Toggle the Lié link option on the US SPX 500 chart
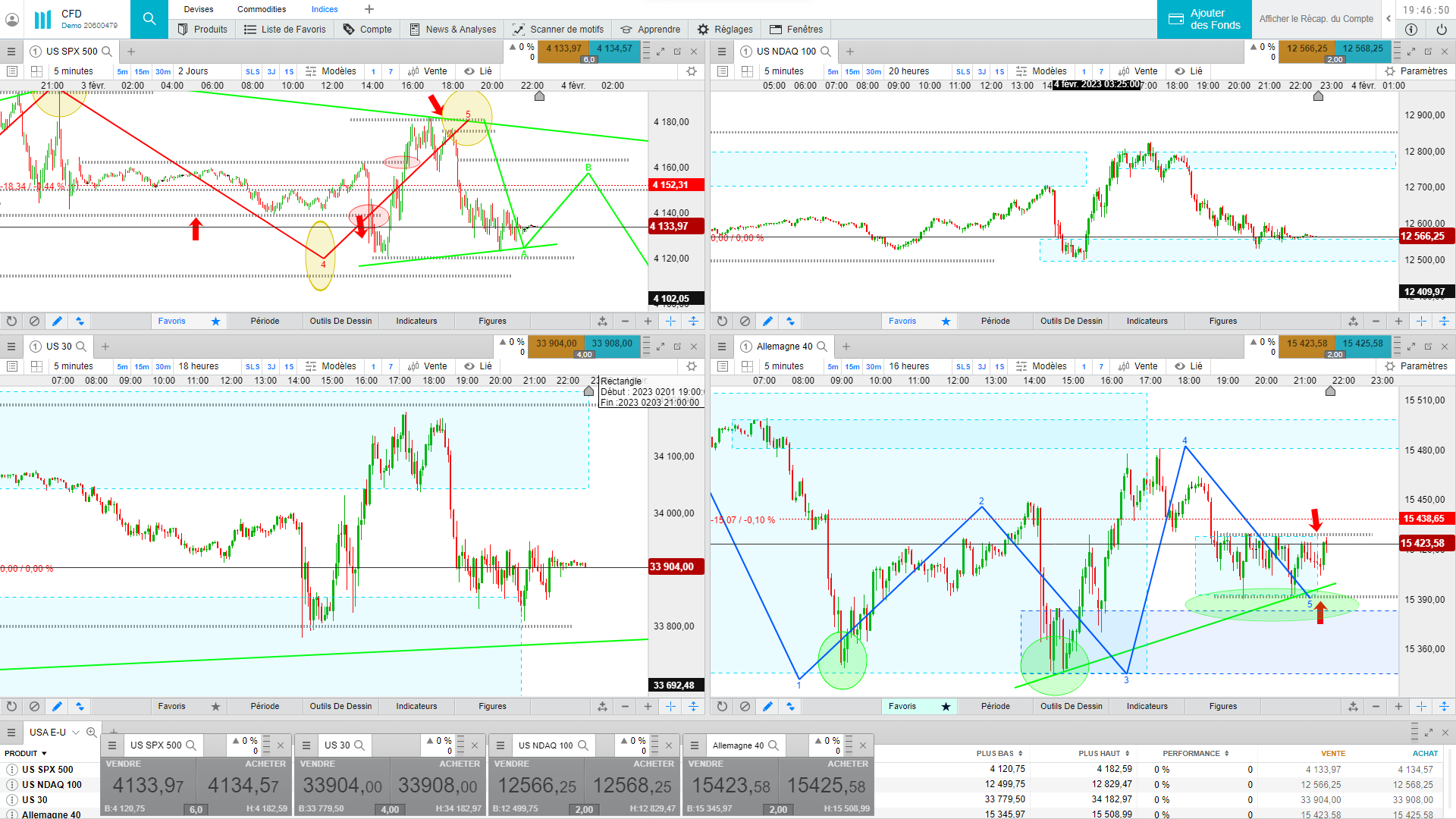1456x819 pixels. [478, 71]
